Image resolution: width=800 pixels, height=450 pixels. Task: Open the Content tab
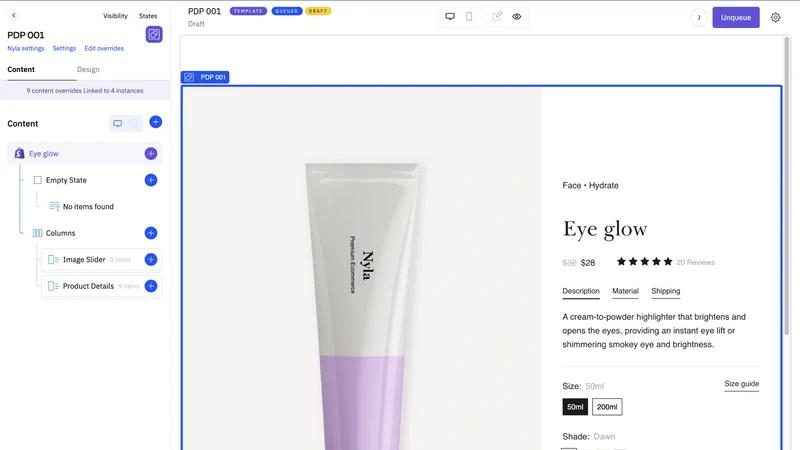pos(21,69)
